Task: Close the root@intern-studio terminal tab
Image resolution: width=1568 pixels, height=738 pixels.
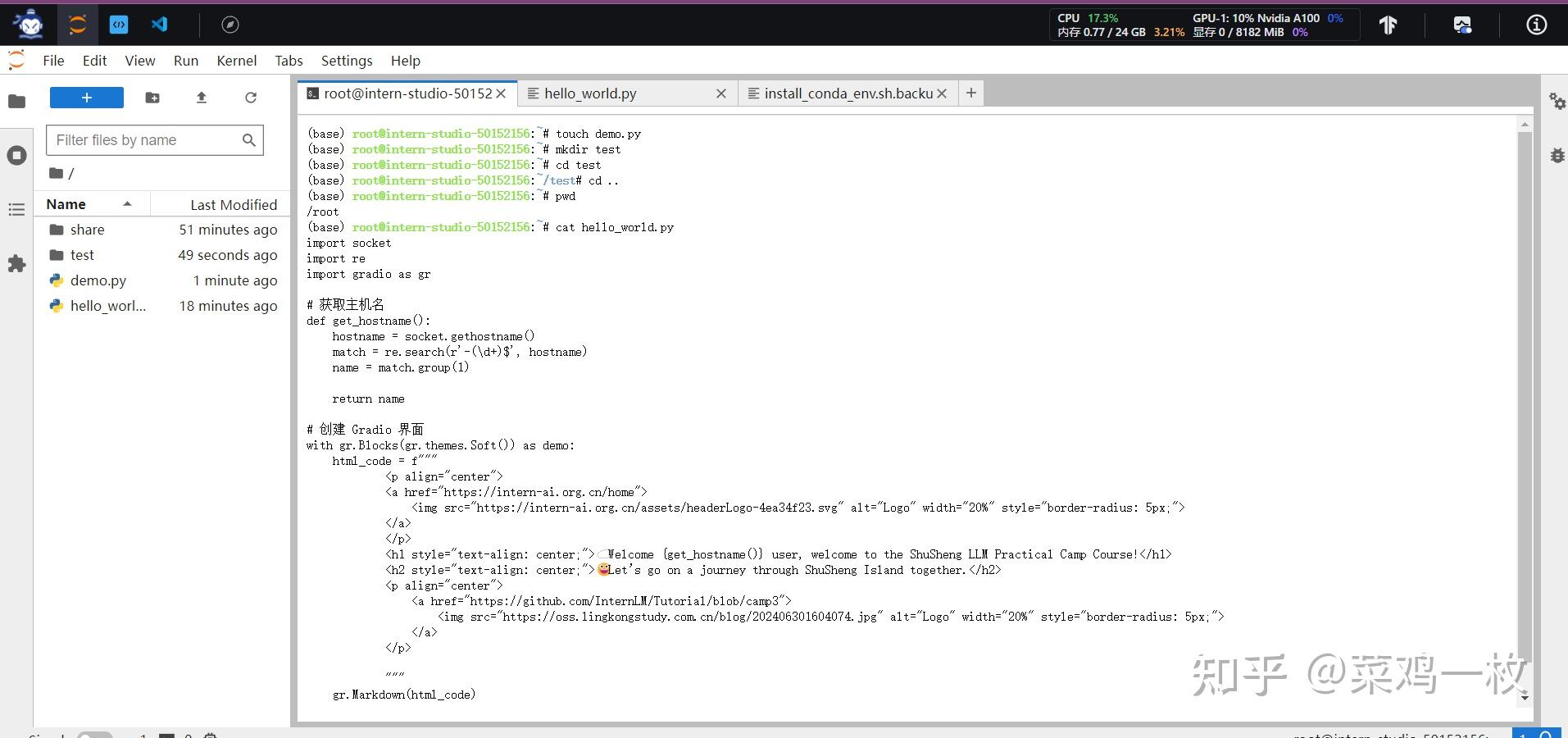Action: (x=501, y=93)
